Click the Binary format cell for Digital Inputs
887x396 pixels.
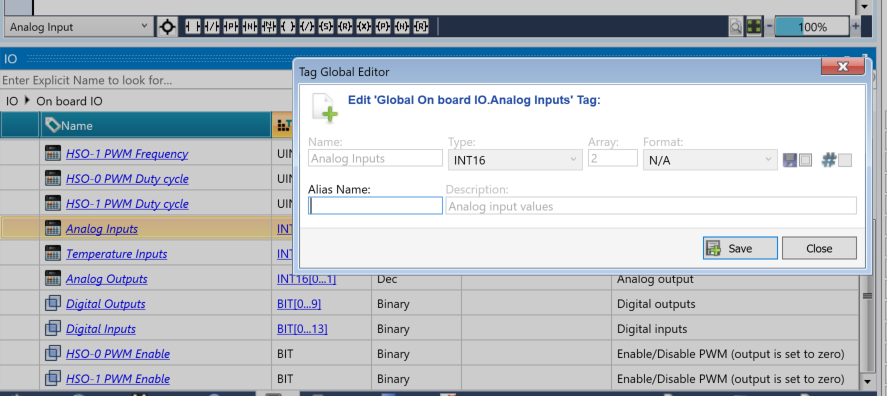pos(416,329)
